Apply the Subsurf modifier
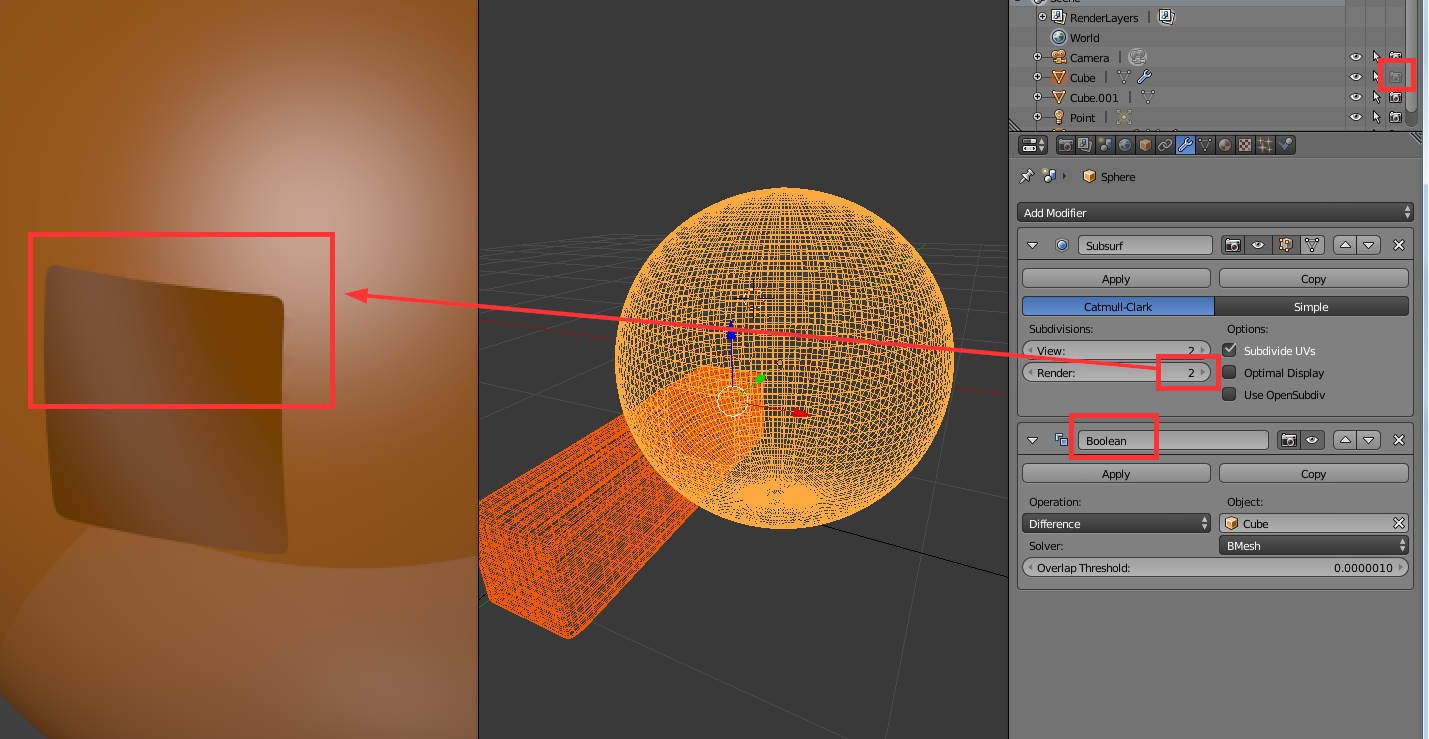This screenshot has height=739, width=1429. click(x=1116, y=278)
